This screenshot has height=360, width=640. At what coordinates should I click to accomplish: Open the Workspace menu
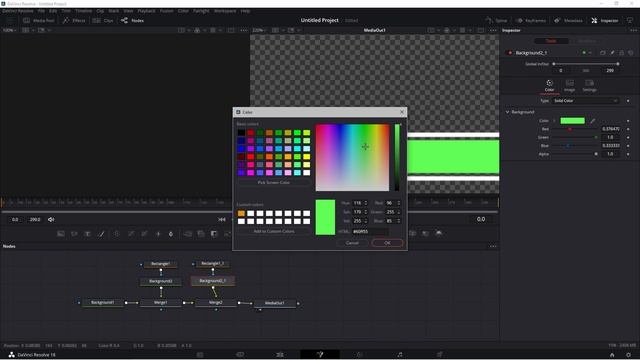click(x=225, y=11)
